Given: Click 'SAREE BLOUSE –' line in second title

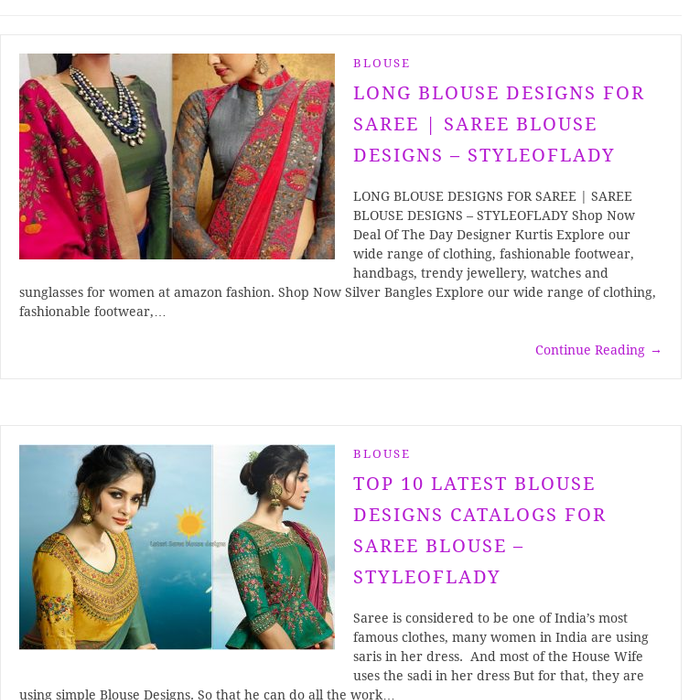Looking at the screenshot, I should point(438,546).
